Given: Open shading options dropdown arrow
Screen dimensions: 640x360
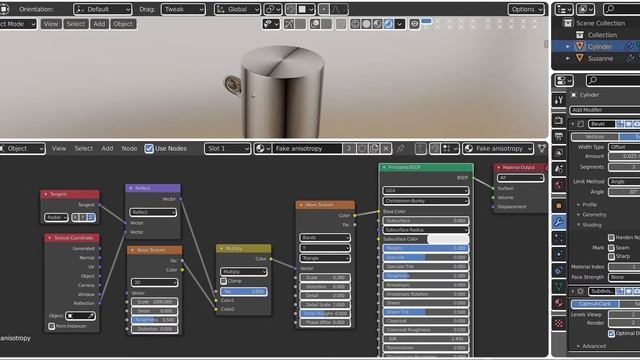Looking at the screenshot, I should tap(400, 24).
